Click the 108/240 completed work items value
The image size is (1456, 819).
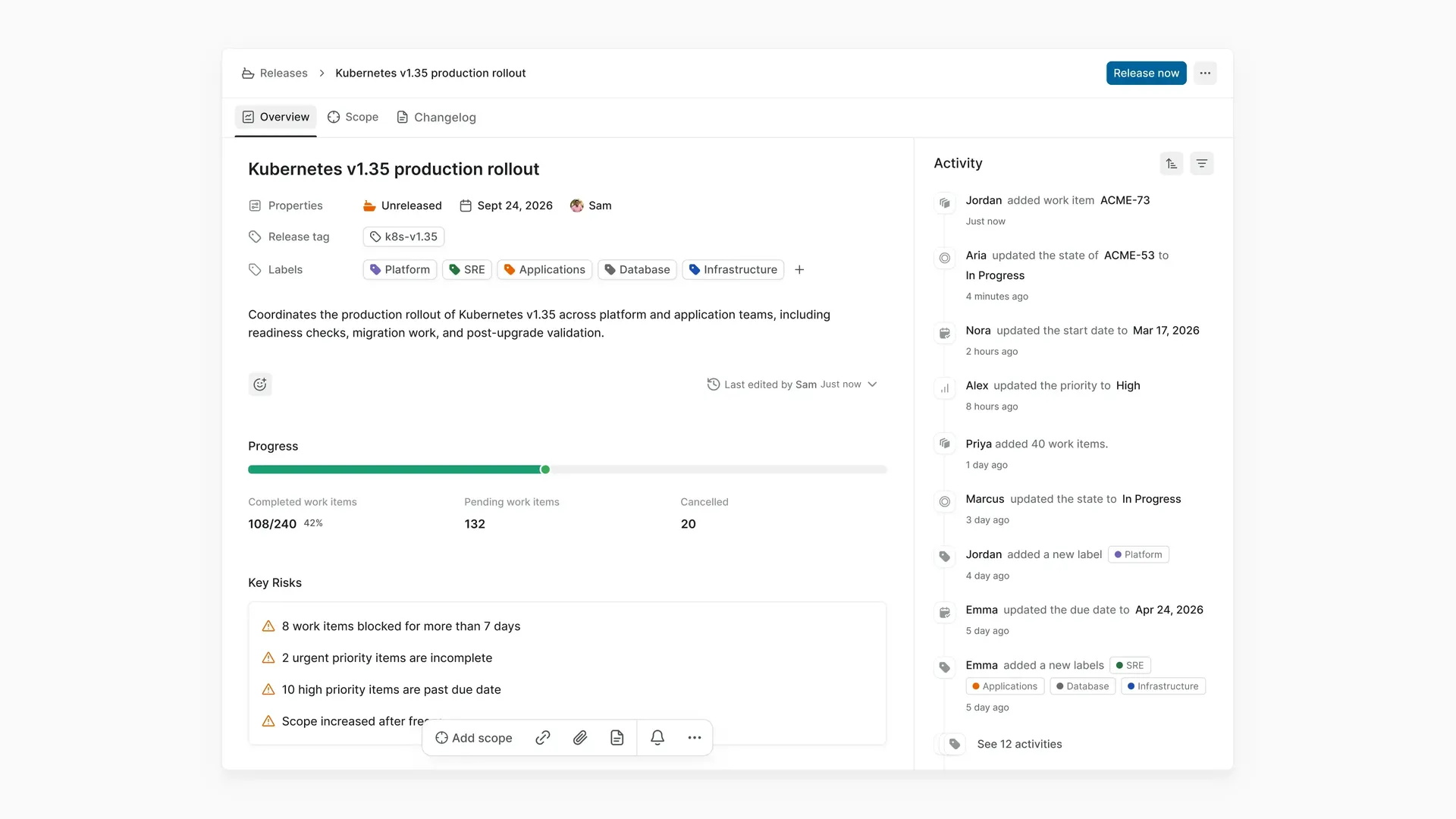pyautogui.click(x=272, y=524)
